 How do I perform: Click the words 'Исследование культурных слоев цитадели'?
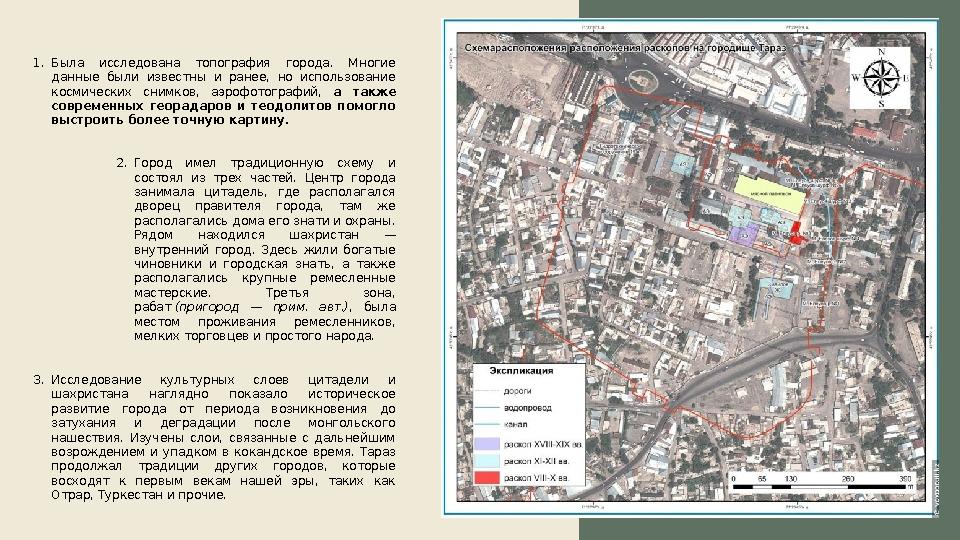(212, 380)
